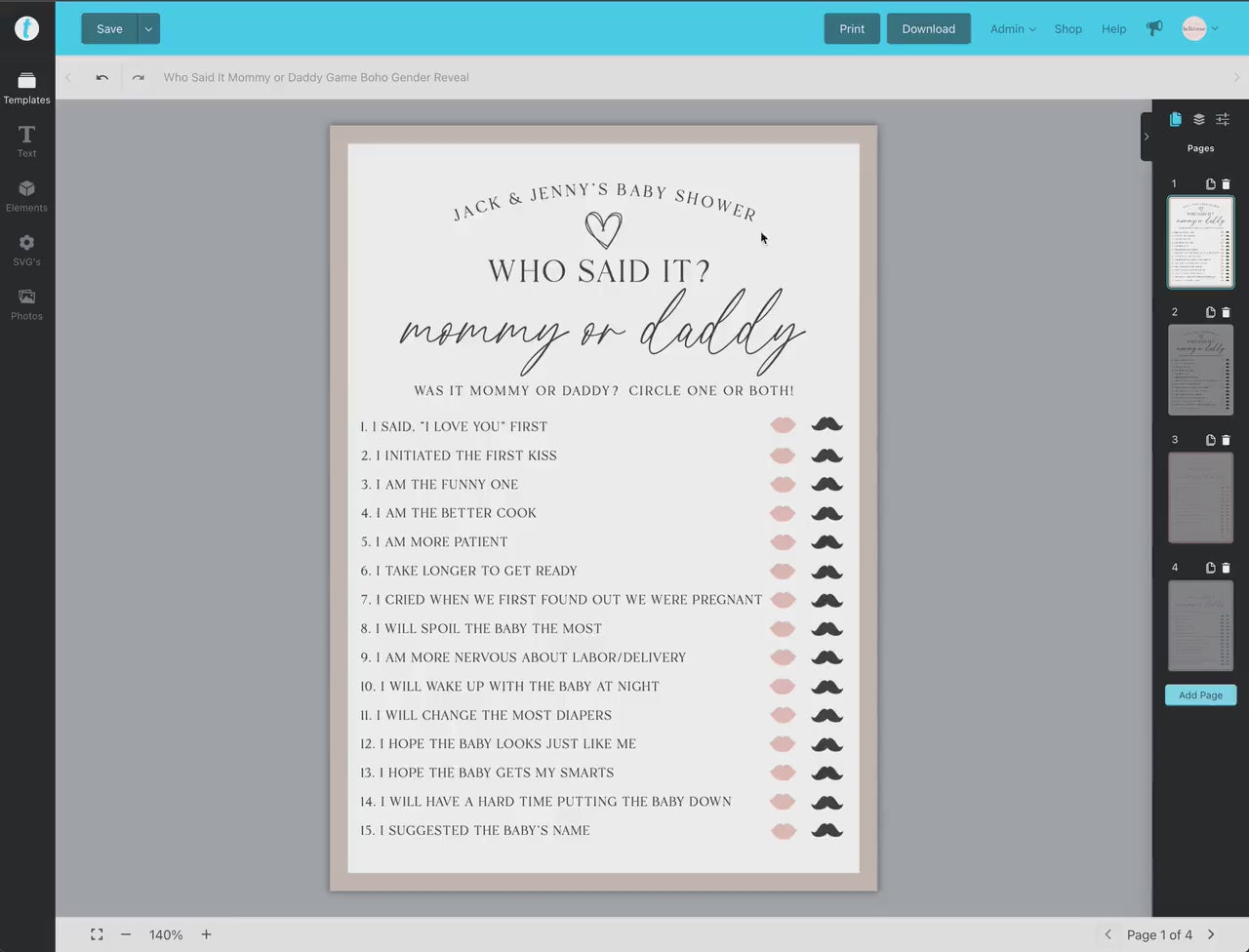Select the Text tool in sidebar
The width and height of the screenshot is (1249, 952).
tap(26, 140)
